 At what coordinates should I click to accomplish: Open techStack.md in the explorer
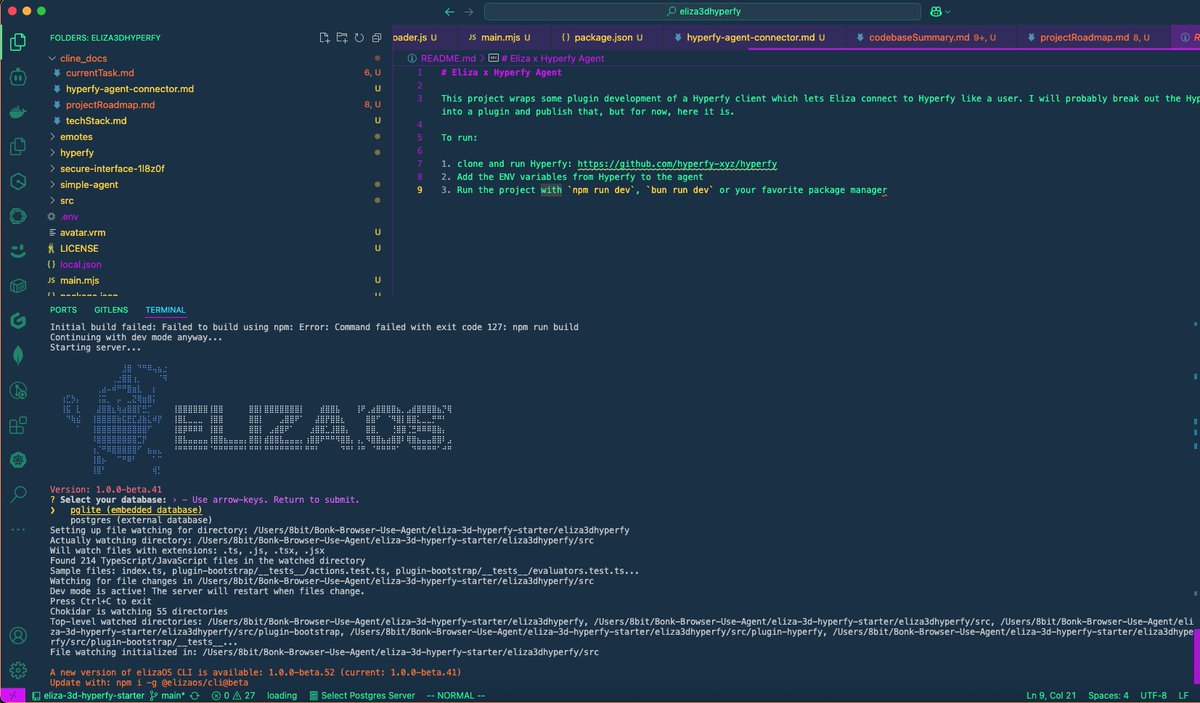click(x=96, y=121)
